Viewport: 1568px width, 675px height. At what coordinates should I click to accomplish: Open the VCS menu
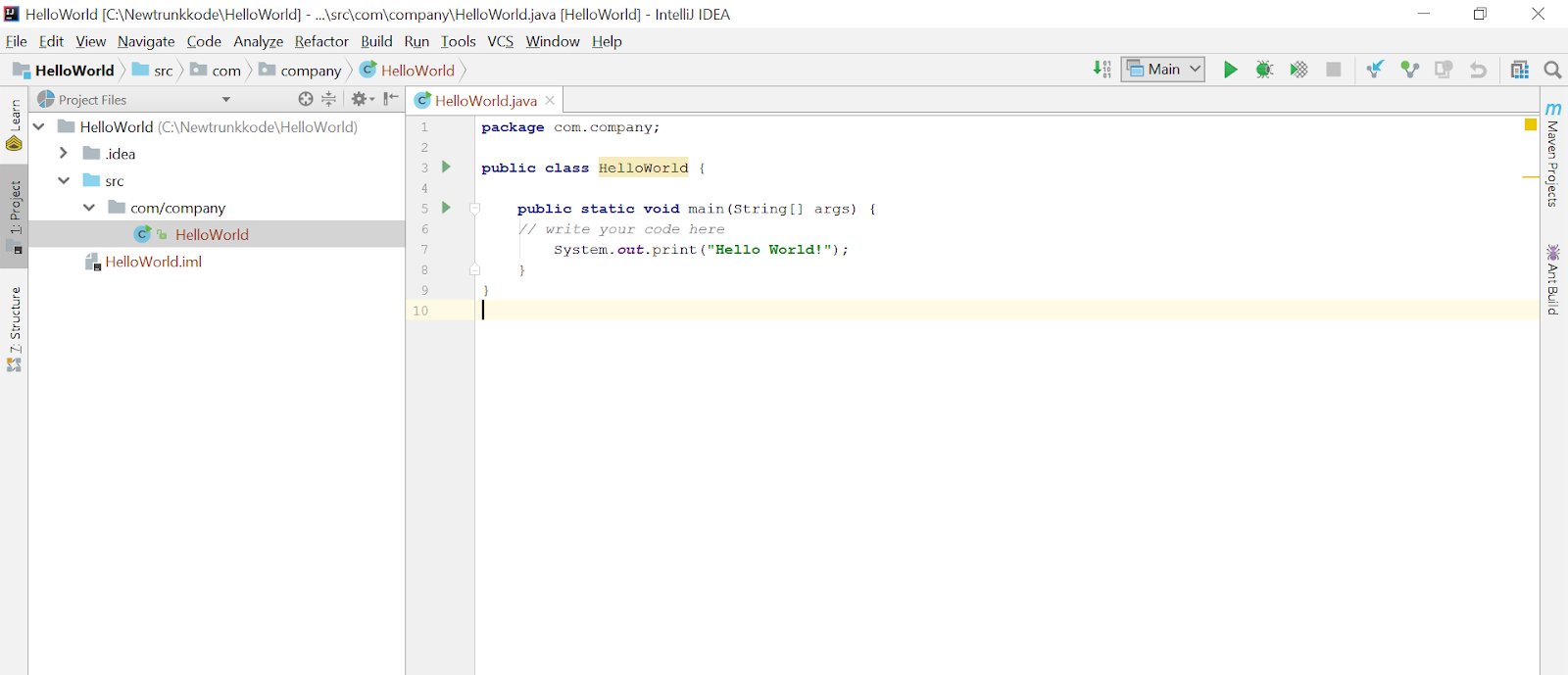click(501, 41)
